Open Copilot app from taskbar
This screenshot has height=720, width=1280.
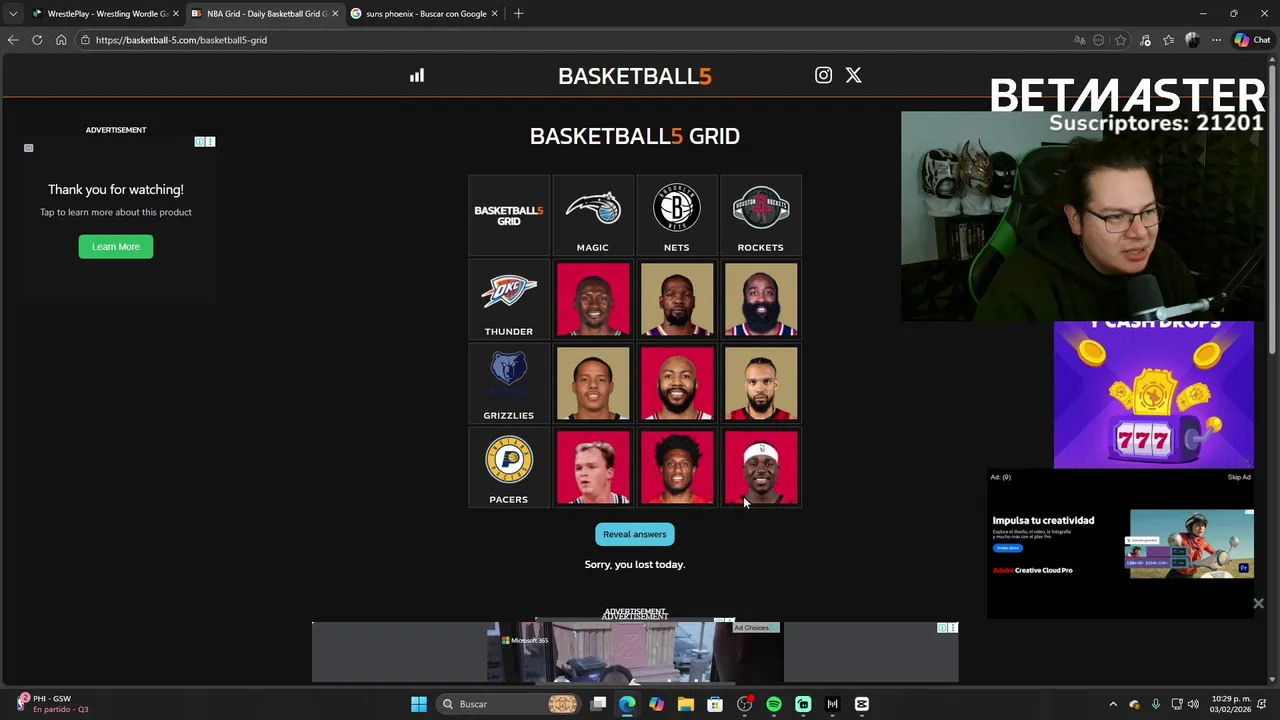(x=656, y=704)
